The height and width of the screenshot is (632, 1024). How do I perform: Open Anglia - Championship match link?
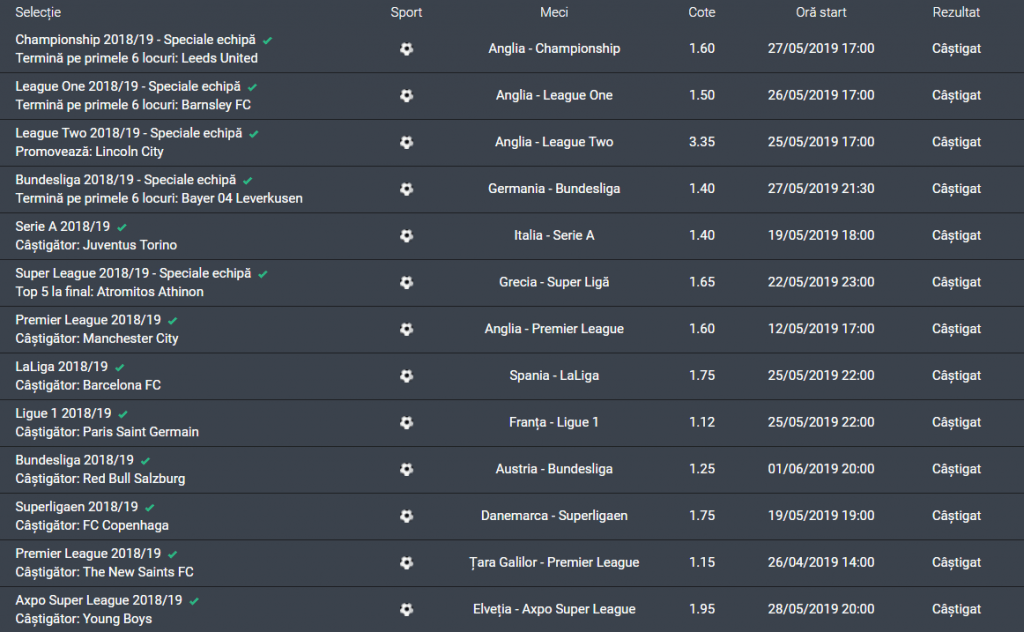point(554,49)
